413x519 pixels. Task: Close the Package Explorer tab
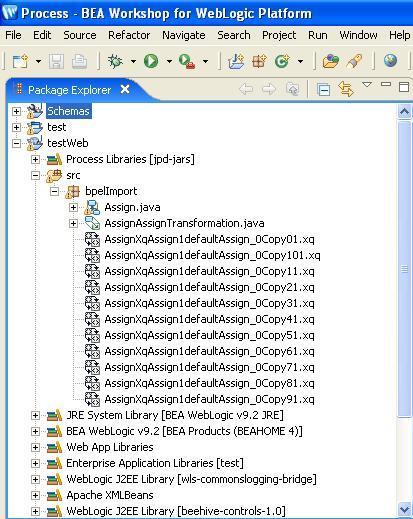click(125, 89)
